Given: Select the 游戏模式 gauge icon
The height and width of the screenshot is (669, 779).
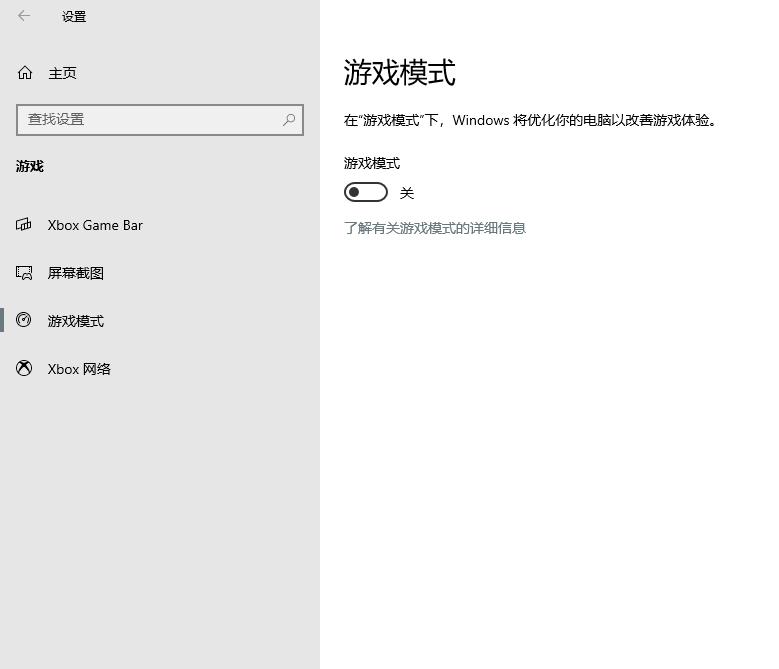Looking at the screenshot, I should coord(24,320).
